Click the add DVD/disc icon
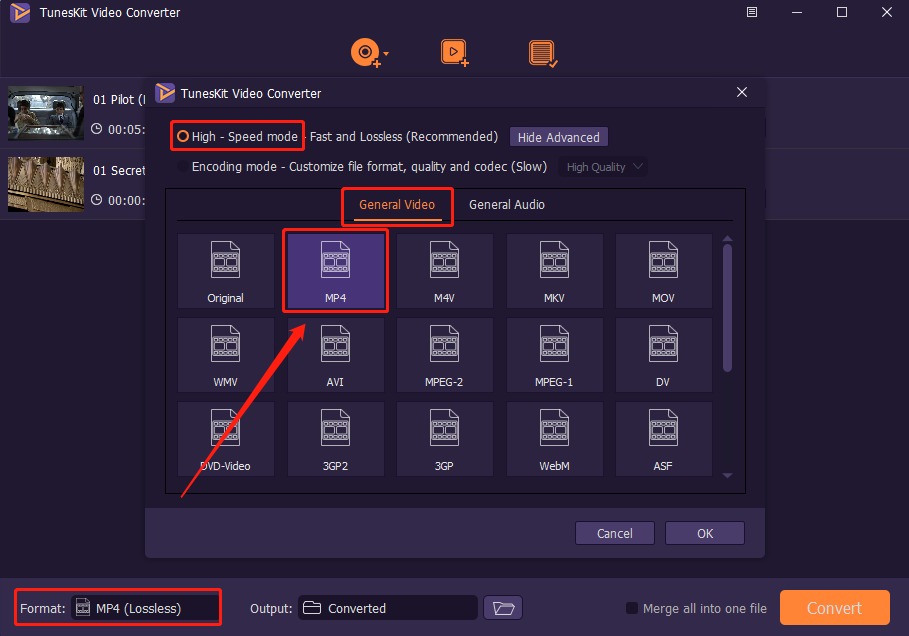The height and width of the screenshot is (636, 909). (366, 53)
